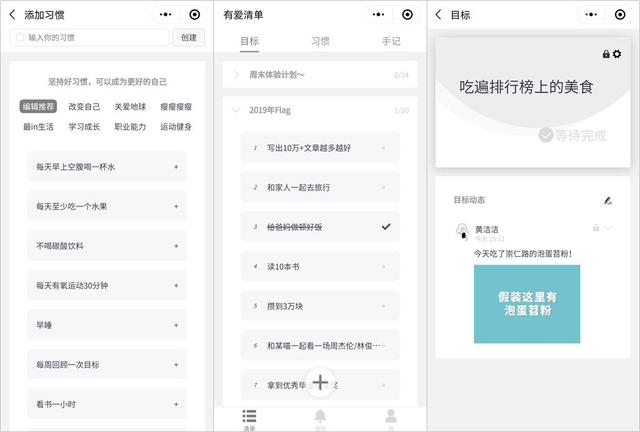
Task: Add habit 看书一小时 with plus icon
Action: [176, 404]
